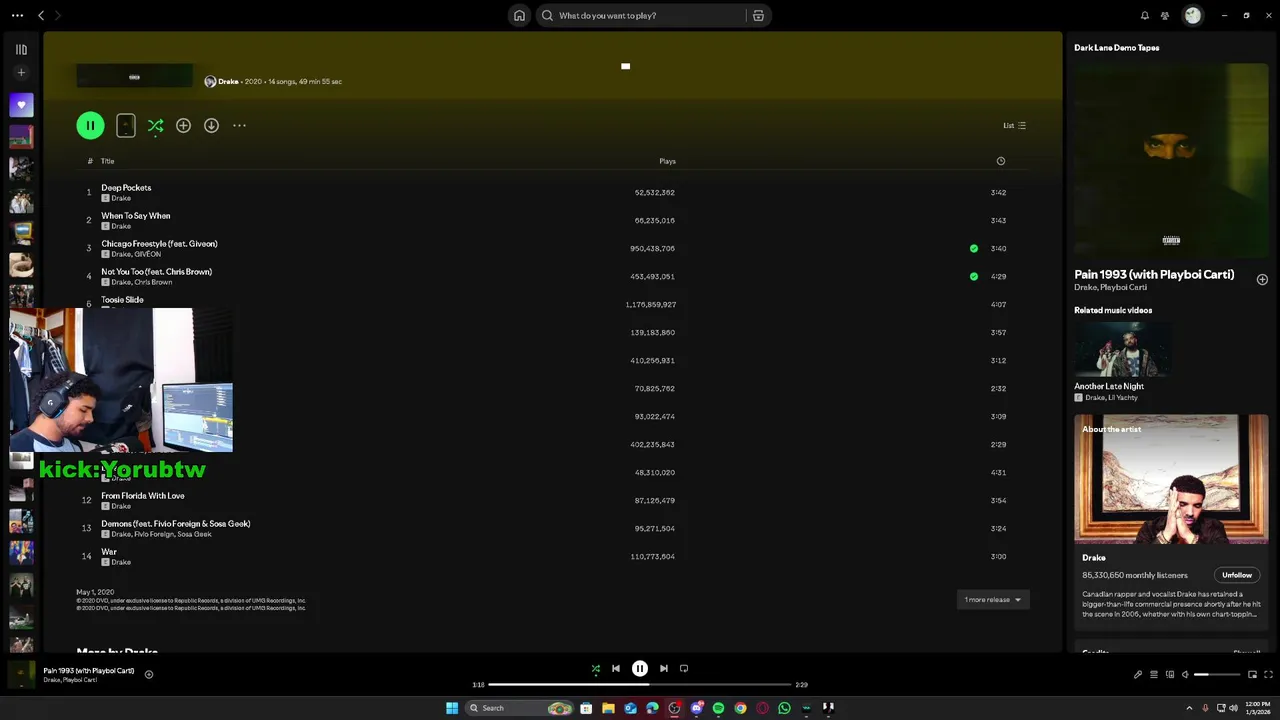This screenshot has width=1280, height=720.
Task: Open the notifications bell icon
Action: click(1145, 15)
